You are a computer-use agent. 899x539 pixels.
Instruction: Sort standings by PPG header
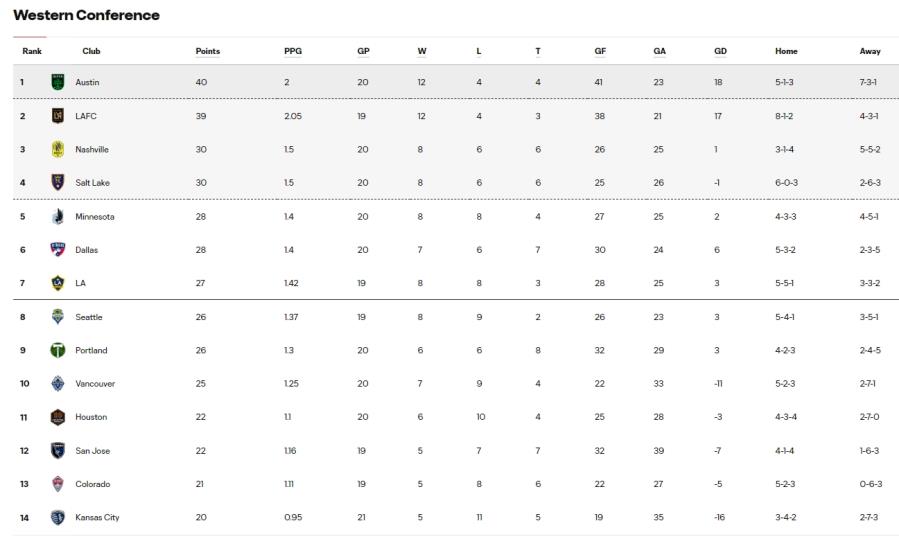click(293, 51)
